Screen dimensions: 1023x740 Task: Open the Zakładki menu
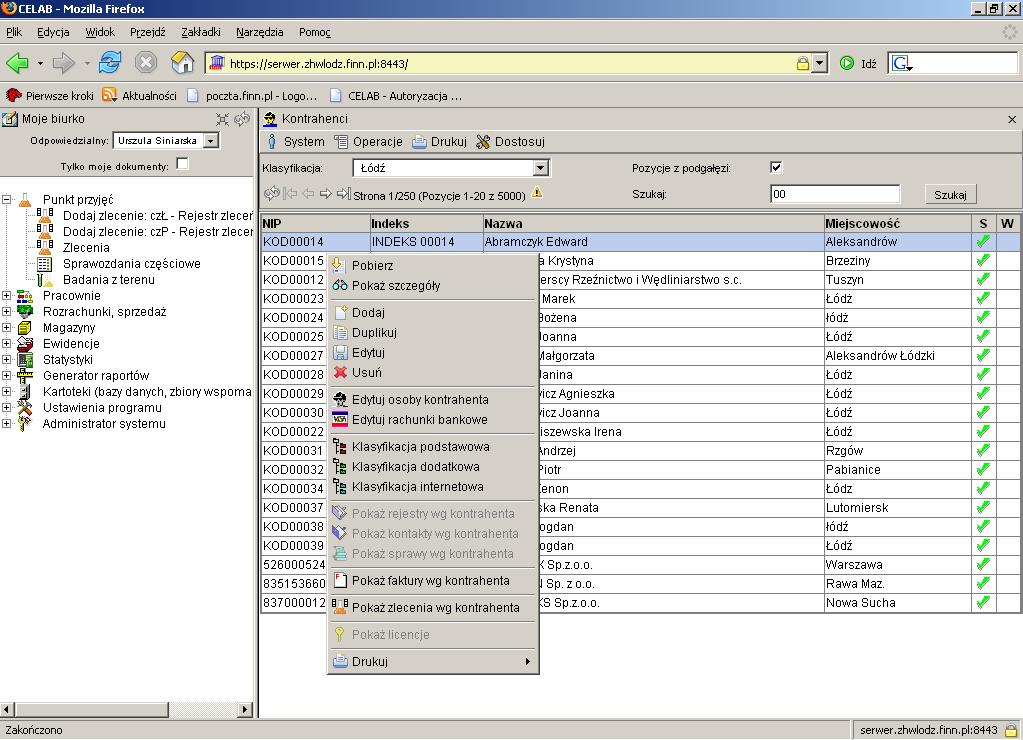coord(200,32)
